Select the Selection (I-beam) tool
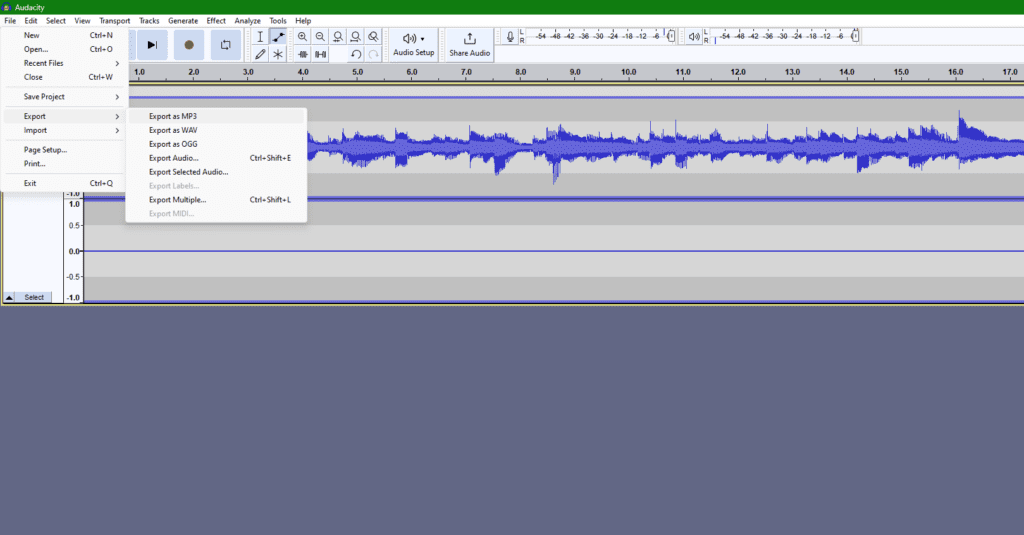 pyautogui.click(x=260, y=37)
